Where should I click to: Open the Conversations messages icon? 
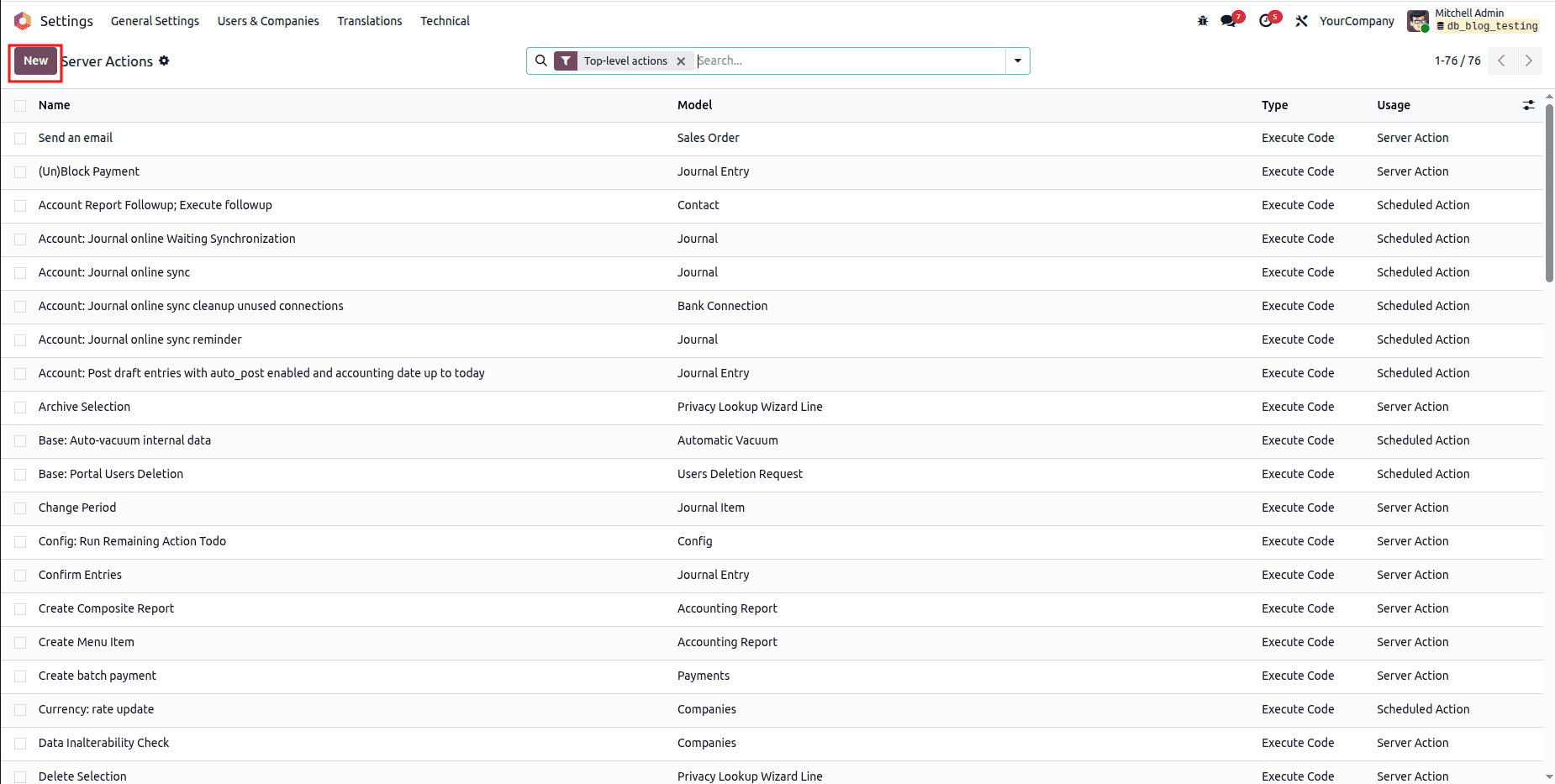[1228, 20]
